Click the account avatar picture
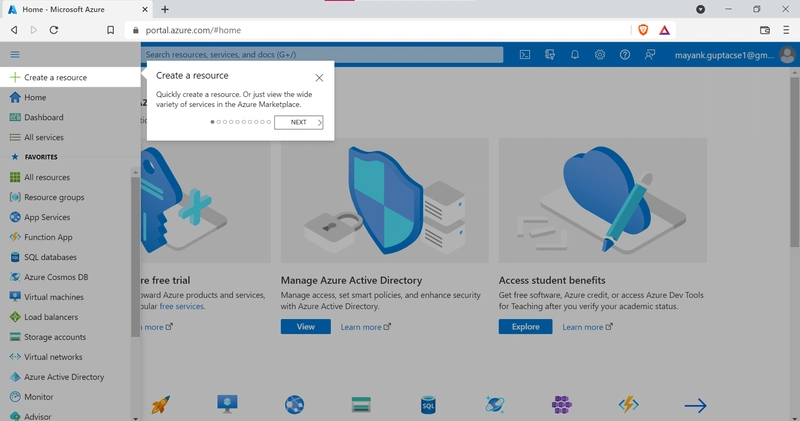The width and height of the screenshot is (800, 421). pos(787,55)
